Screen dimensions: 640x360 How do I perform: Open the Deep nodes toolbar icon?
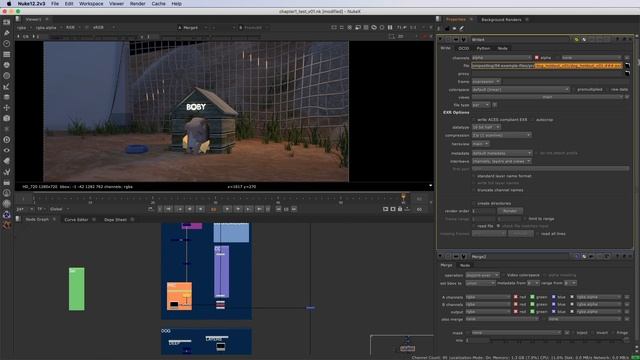click(x=7, y=140)
